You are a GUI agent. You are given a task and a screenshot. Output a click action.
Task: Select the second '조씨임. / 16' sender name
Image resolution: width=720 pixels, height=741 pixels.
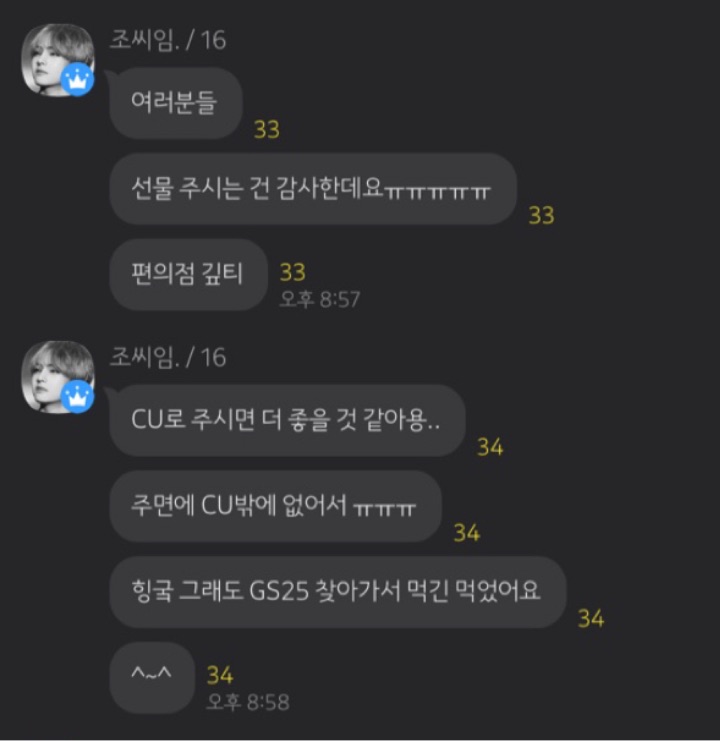click(168, 357)
